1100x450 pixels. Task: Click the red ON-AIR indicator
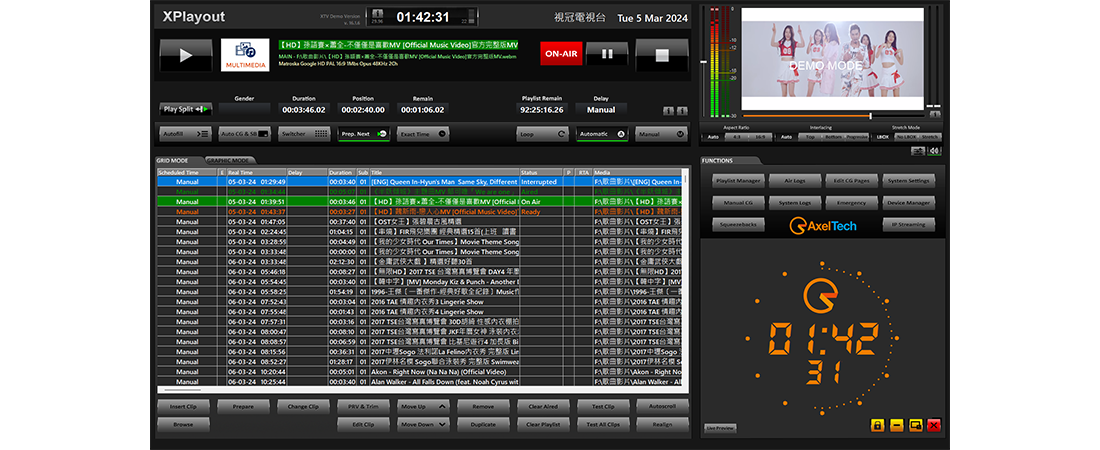coord(561,53)
